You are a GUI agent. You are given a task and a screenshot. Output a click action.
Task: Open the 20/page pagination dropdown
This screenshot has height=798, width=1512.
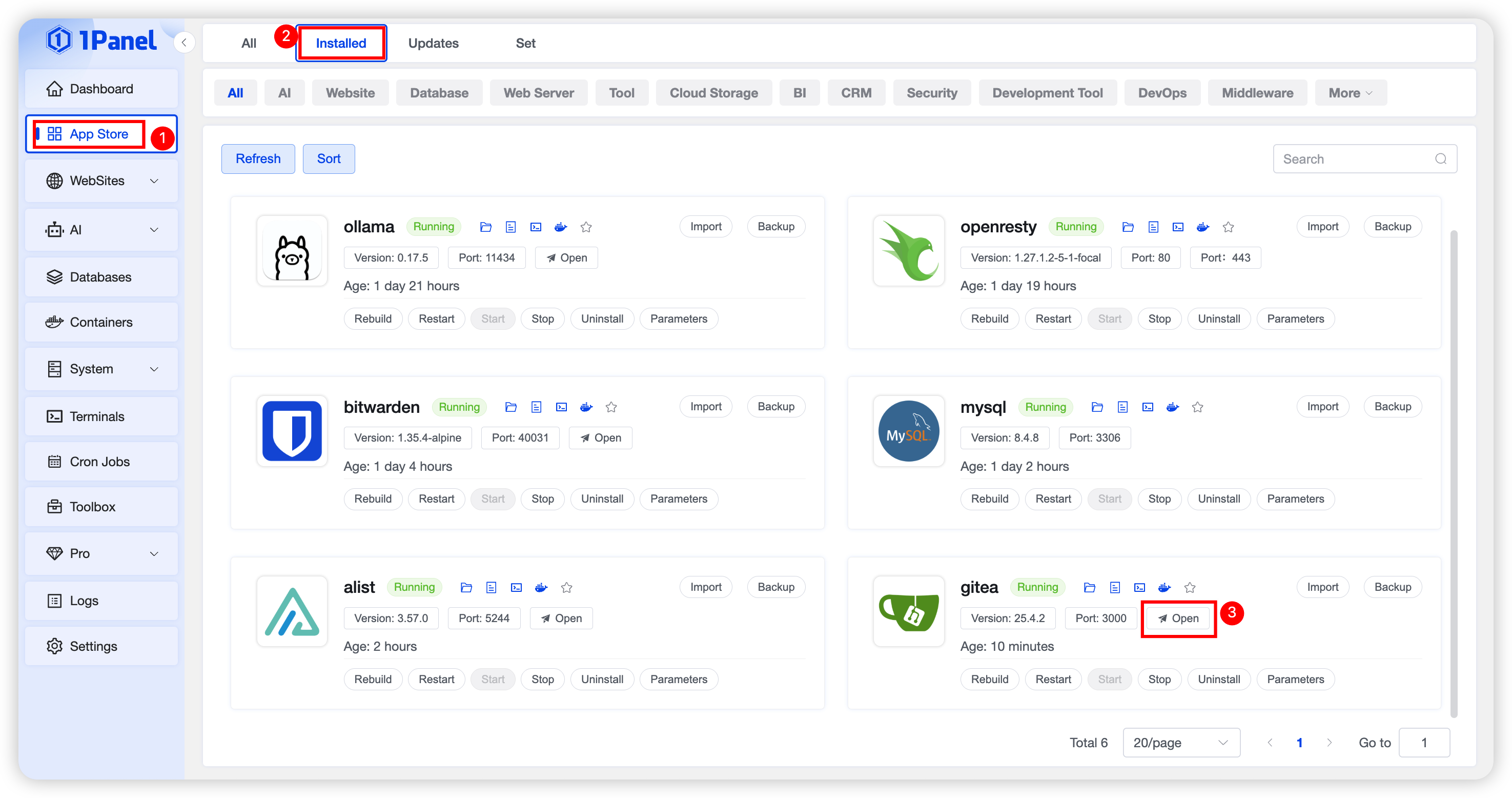coord(1180,742)
